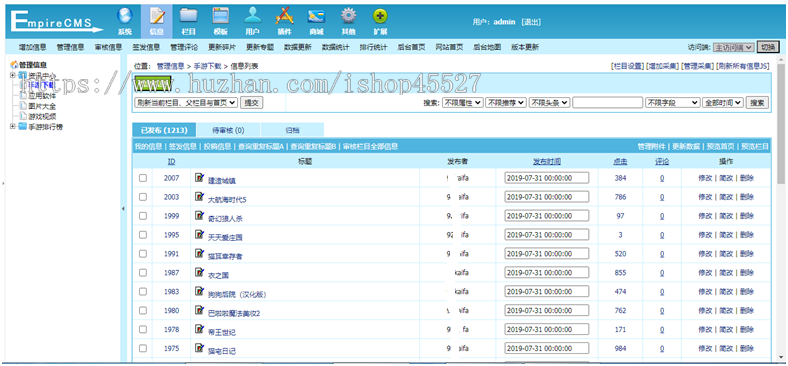The height and width of the screenshot is (366, 788).
Task: Click the edit icon beside 猫耳幸存者
Action: (x=200, y=253)
